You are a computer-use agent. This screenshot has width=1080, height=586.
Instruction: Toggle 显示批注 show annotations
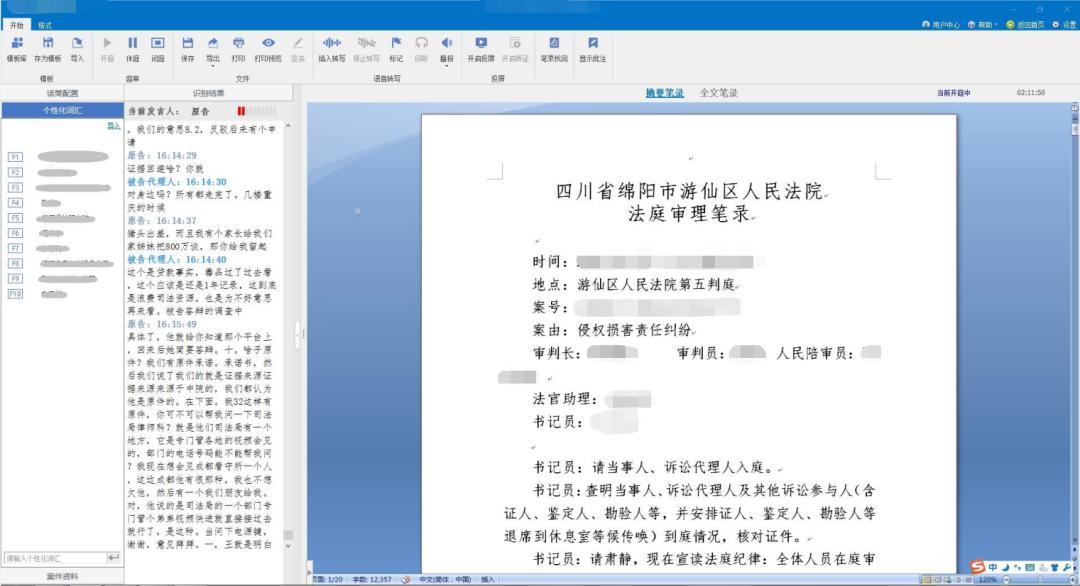592,50
